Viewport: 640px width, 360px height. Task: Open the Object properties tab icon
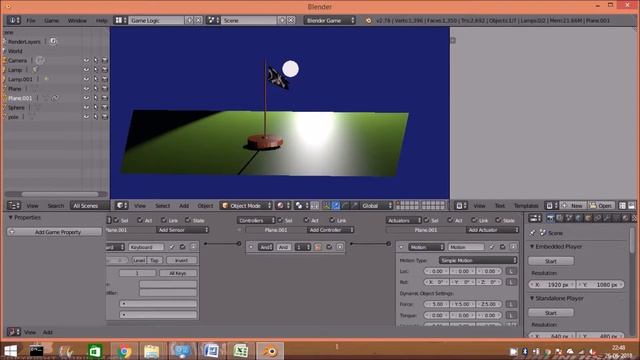click(x=588, y=218)
